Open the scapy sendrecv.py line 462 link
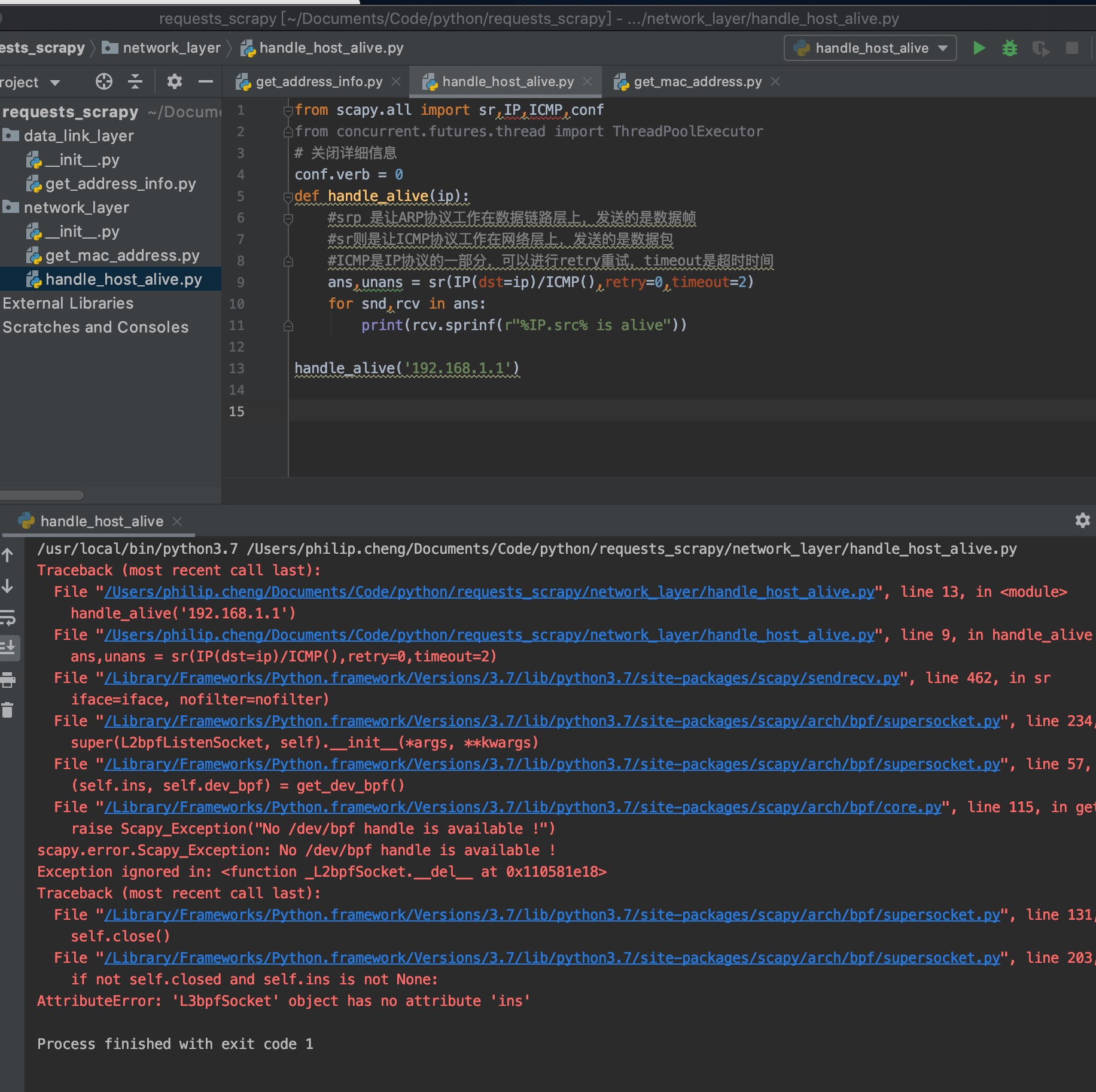 click(502, 678)
